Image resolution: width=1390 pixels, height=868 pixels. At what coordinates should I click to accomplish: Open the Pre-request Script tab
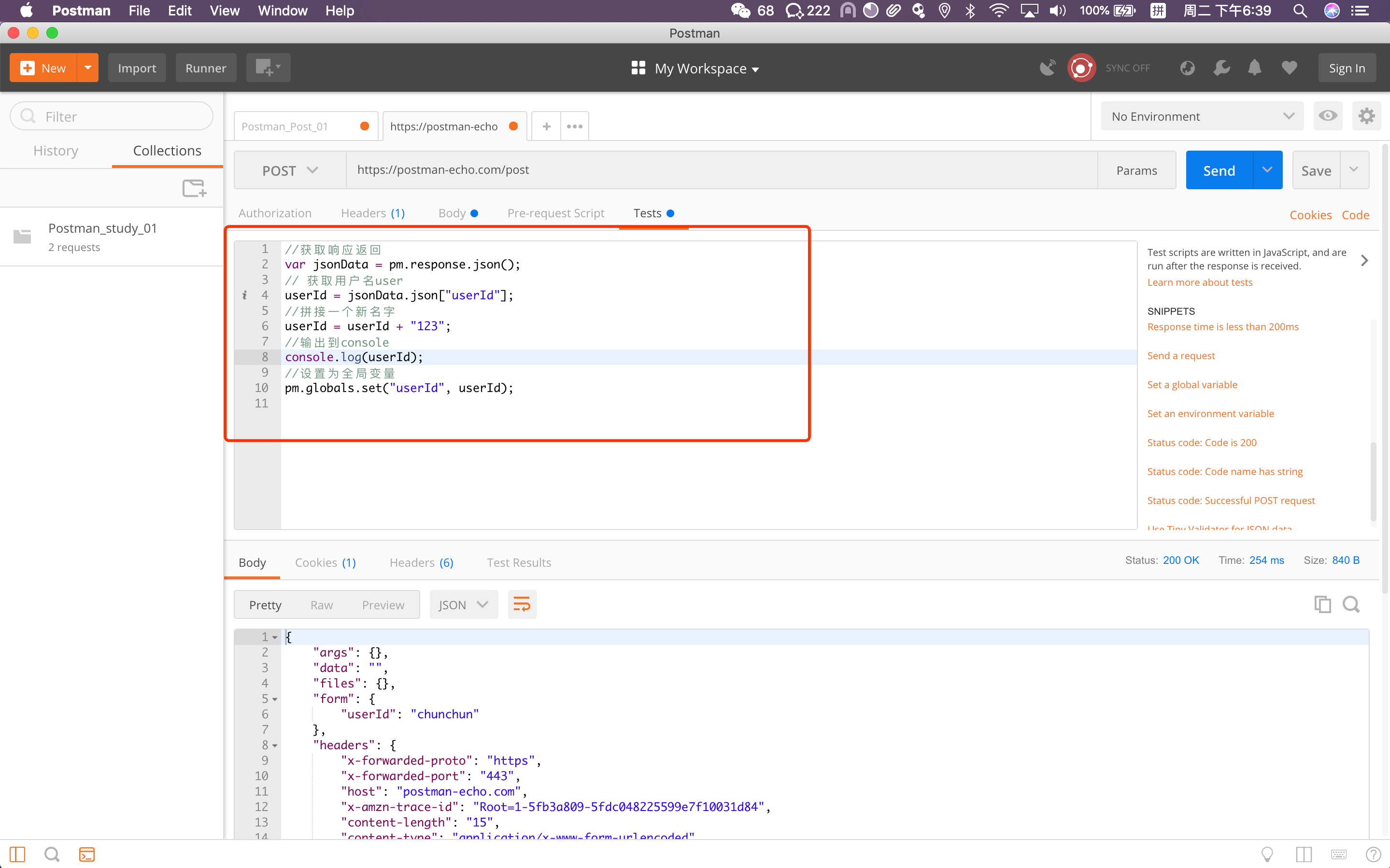pyautogui.click(x=556, y=213)
